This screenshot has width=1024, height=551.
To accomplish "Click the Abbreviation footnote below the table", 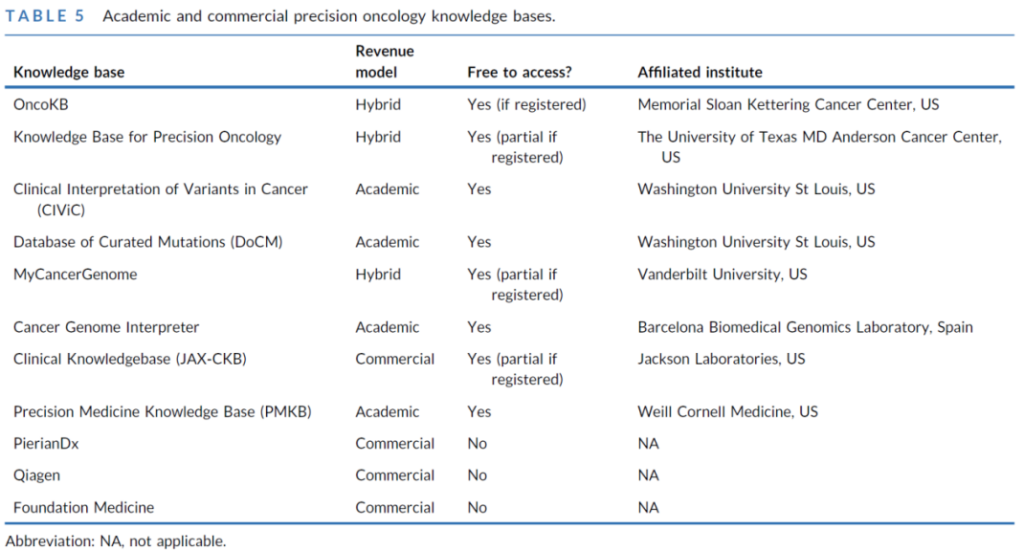I will [116, 541].
